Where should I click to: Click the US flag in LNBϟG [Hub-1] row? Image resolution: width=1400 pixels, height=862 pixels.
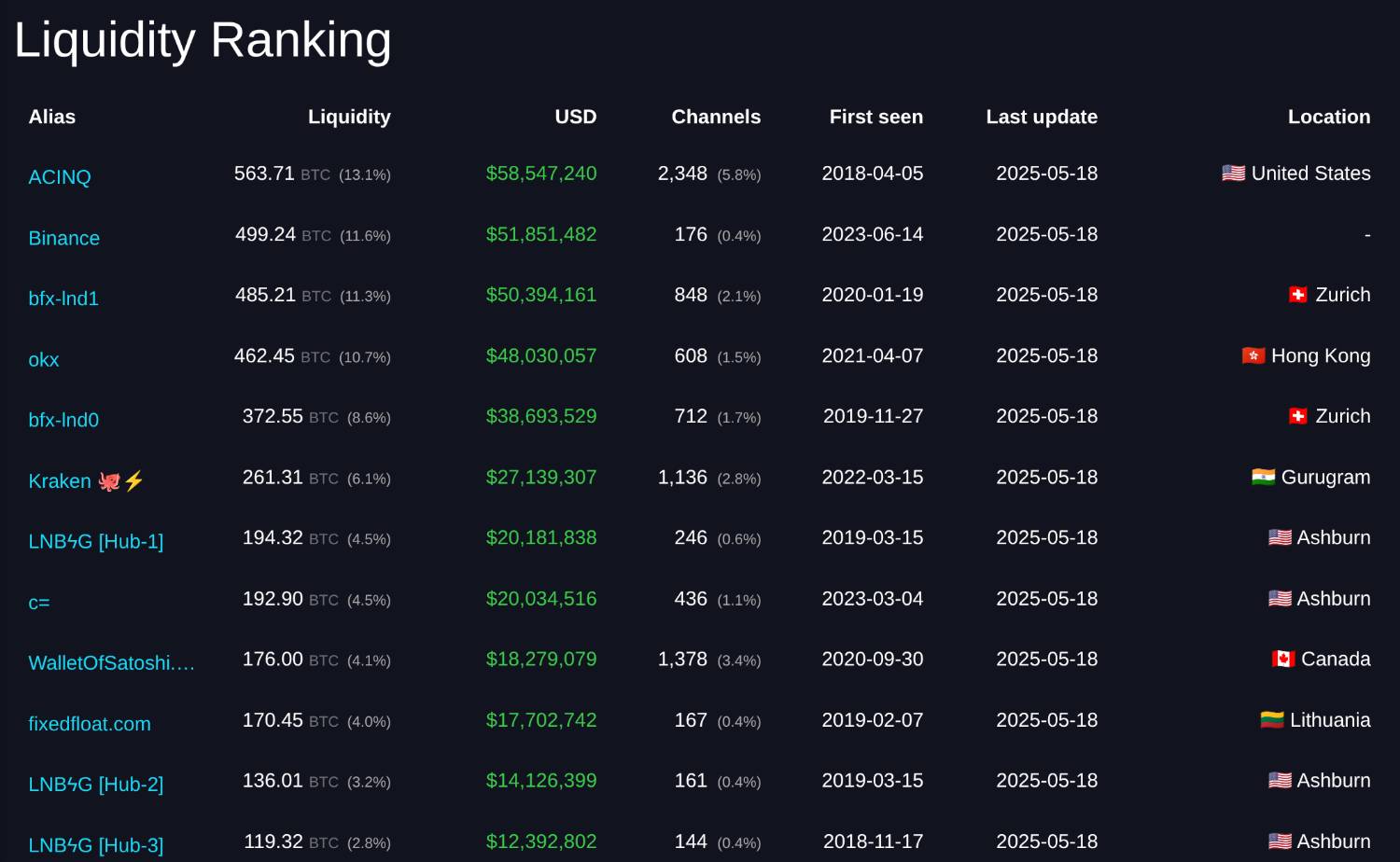tap(1280, 537)
